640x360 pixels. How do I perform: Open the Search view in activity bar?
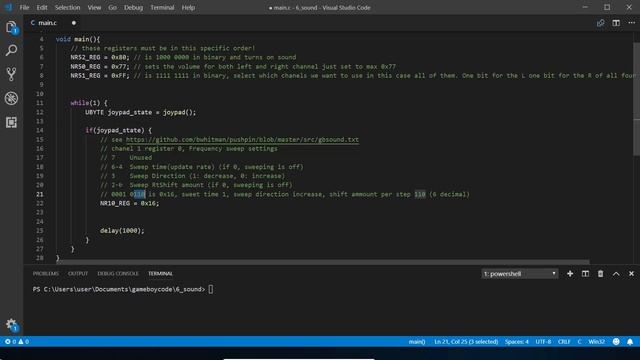[x=11, y=50]
